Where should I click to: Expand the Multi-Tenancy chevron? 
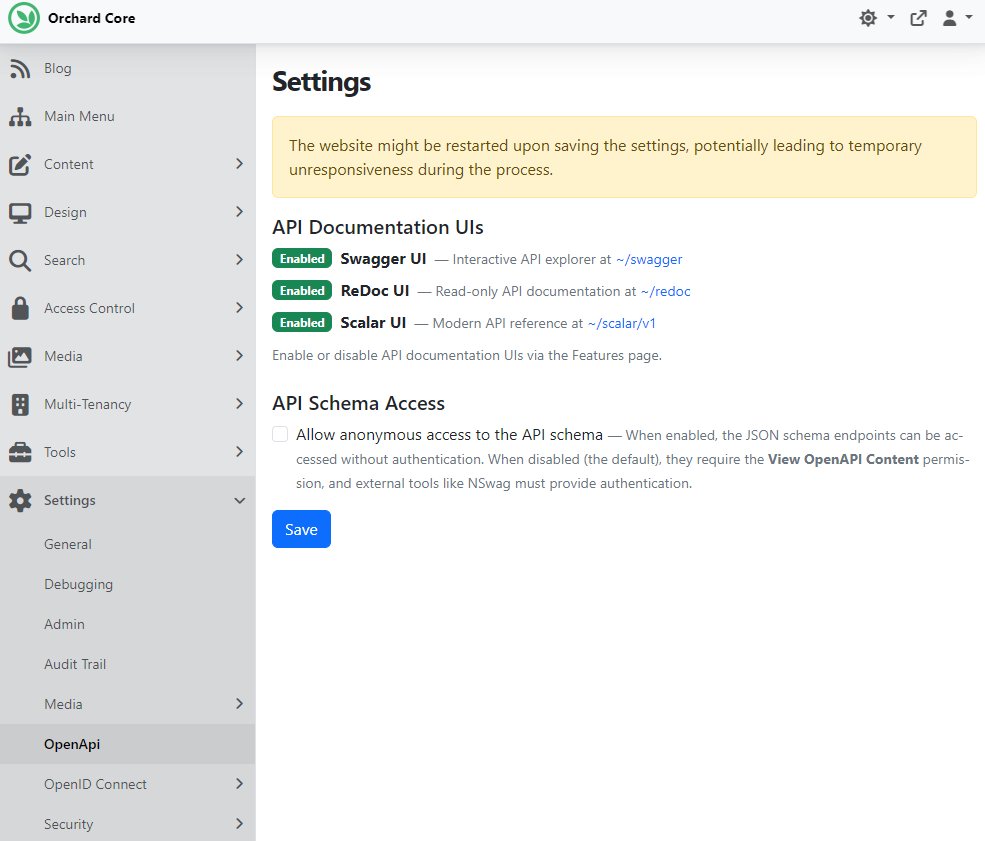point(239,404)
